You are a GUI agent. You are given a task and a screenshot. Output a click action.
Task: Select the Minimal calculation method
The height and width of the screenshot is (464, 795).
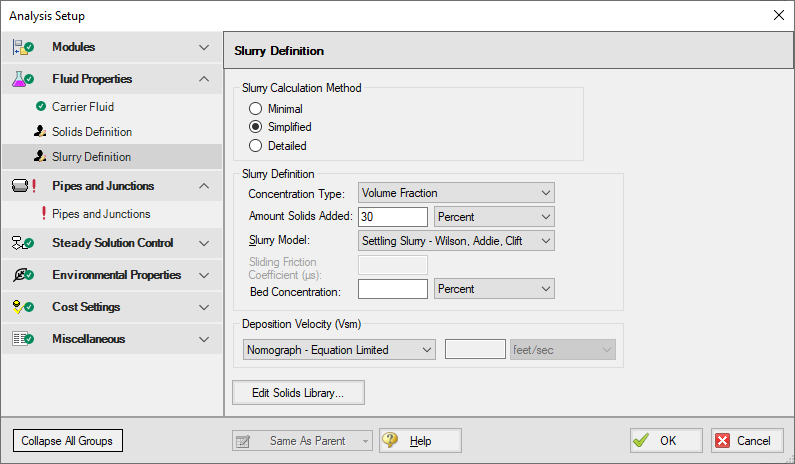point(256,109)
